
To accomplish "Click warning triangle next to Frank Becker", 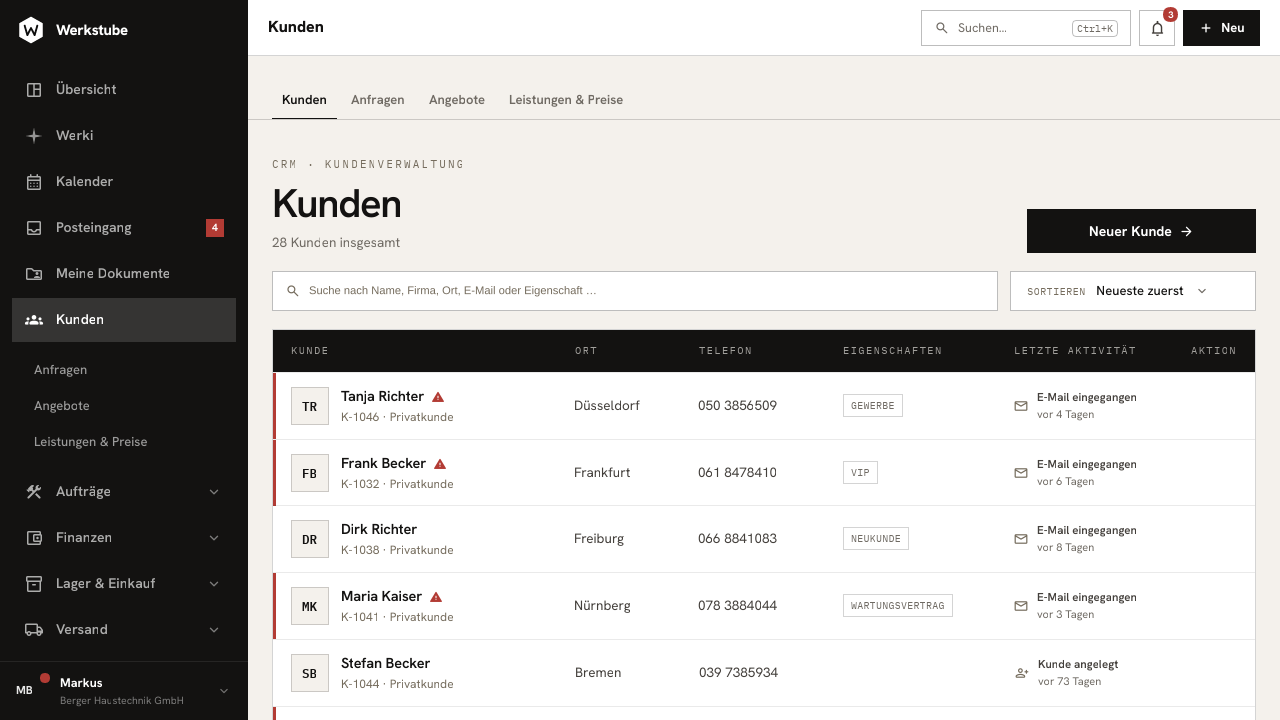I will pos(440,464).
